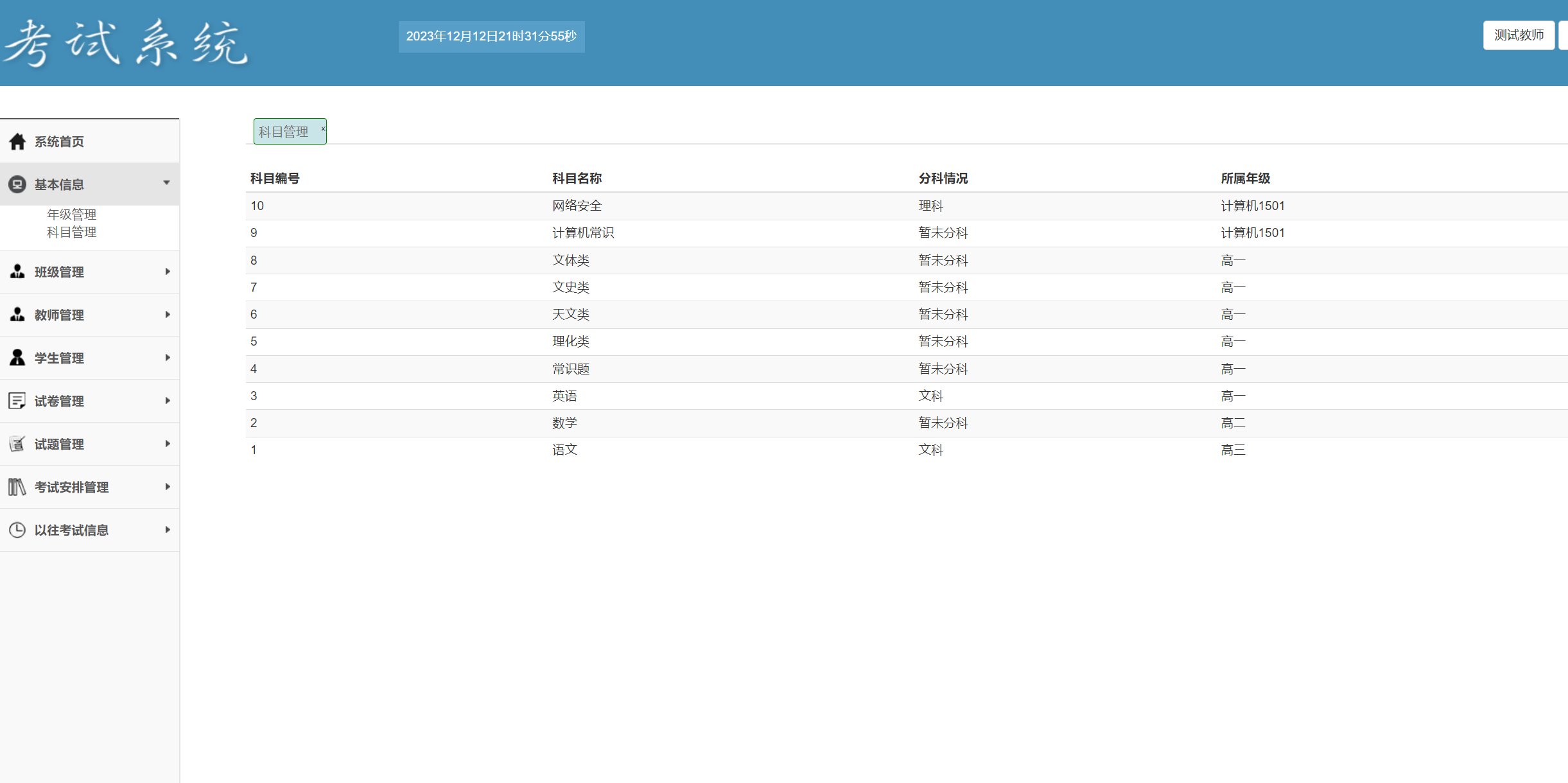Click the 试题管理 question icon
Screen dimensions: 1568x783
point(17,444)
